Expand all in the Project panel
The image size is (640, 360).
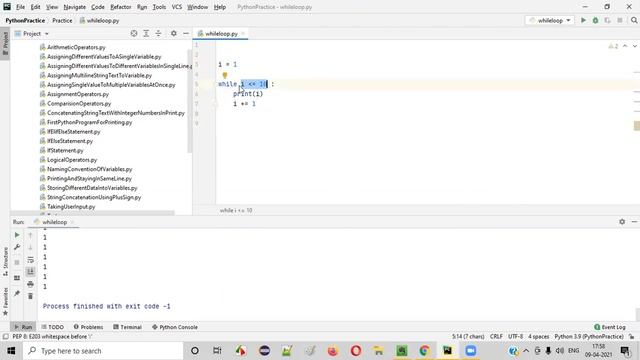(x=146, y=33)
